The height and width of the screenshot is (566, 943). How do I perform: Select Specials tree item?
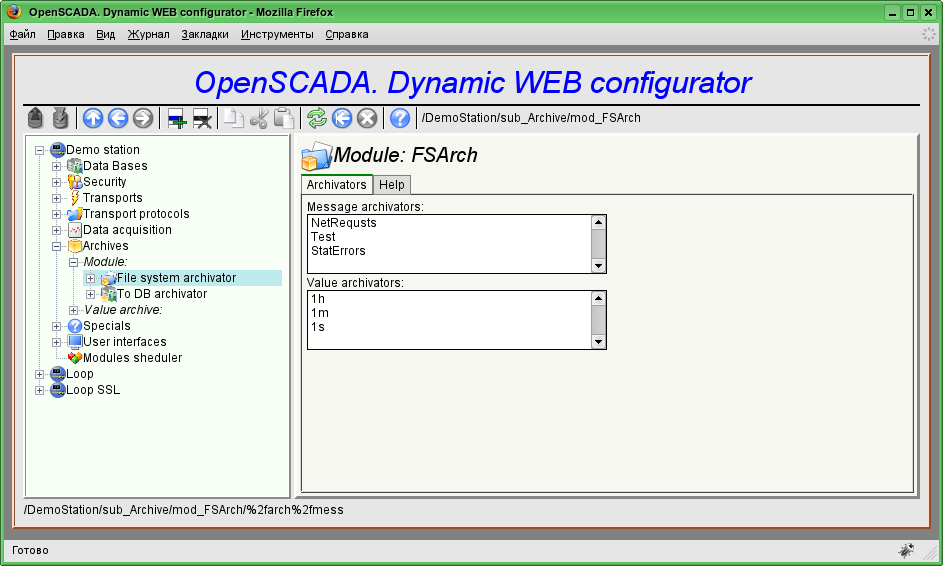[x=106, y=326]
